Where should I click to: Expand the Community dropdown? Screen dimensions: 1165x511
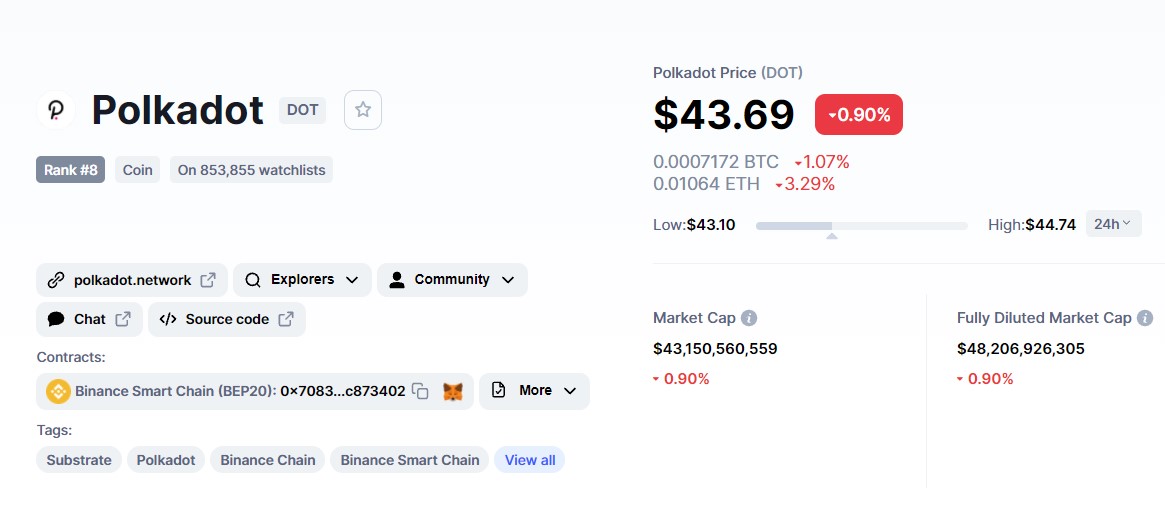click(x=452, y=280)
